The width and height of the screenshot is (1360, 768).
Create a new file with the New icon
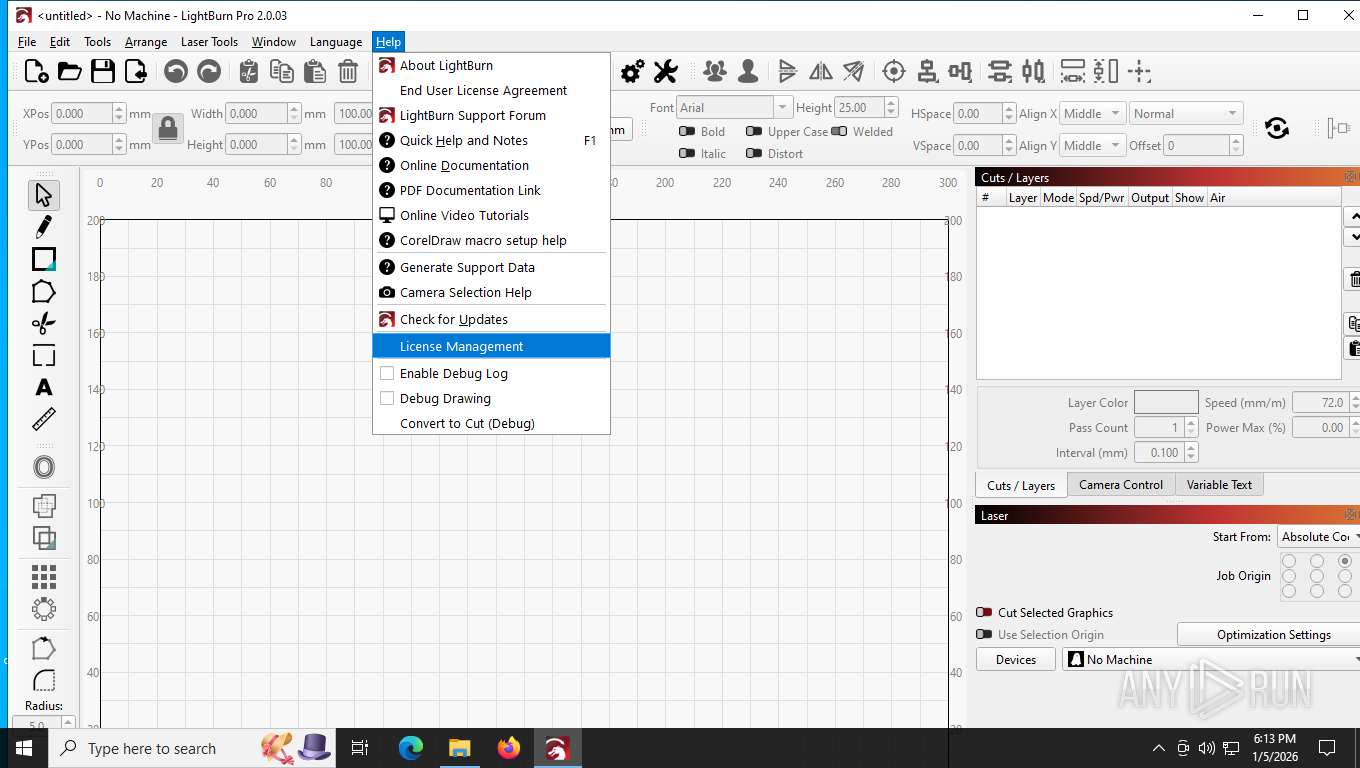tap(36, 71)
